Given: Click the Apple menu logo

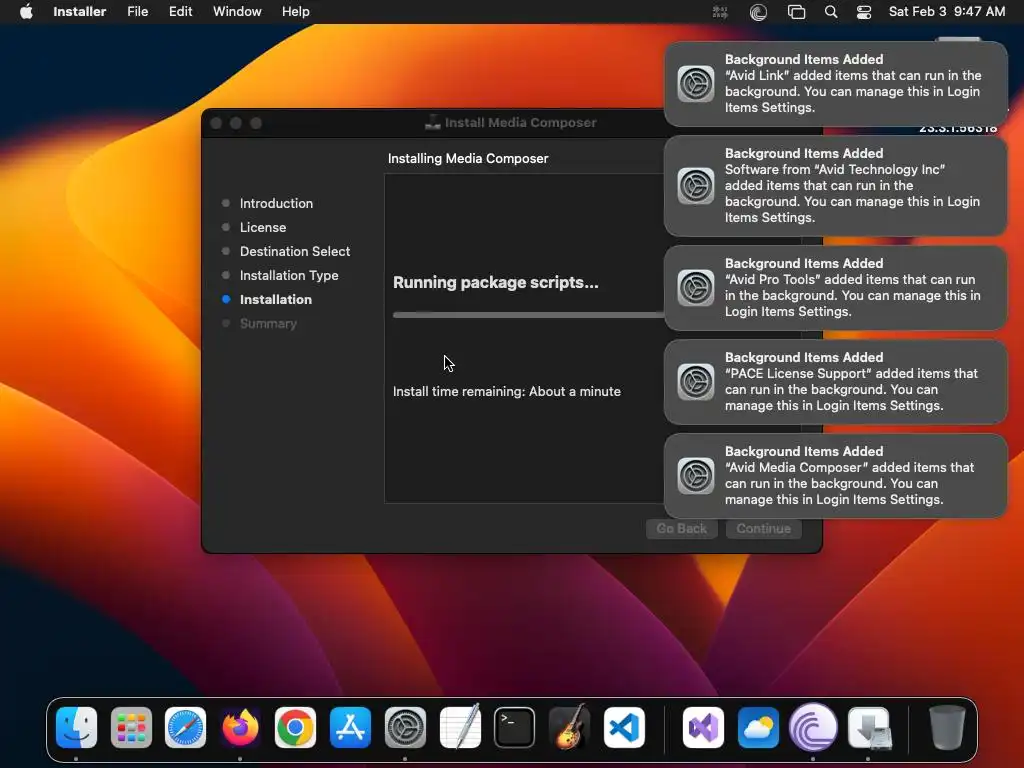Looking at the screenshot, I should [x=26, y=12].
